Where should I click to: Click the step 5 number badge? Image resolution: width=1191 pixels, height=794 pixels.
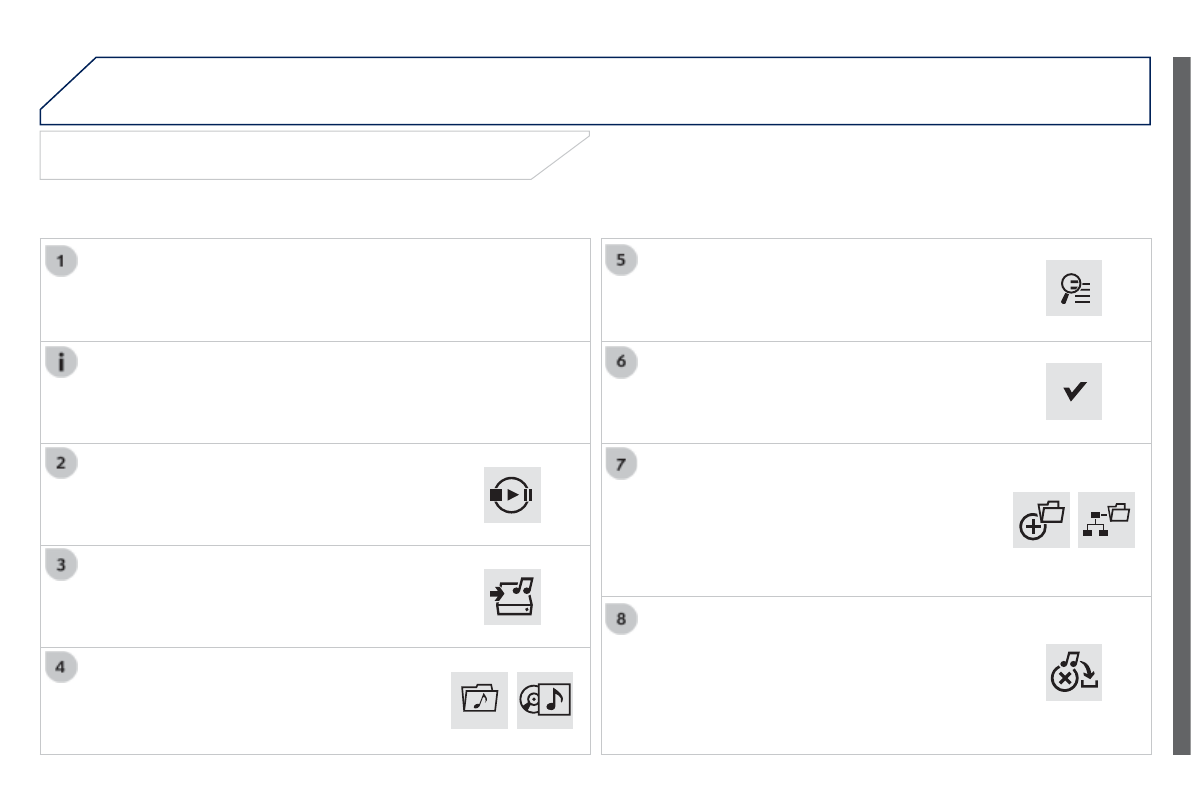pyautogui.click(x=621, y=261)
